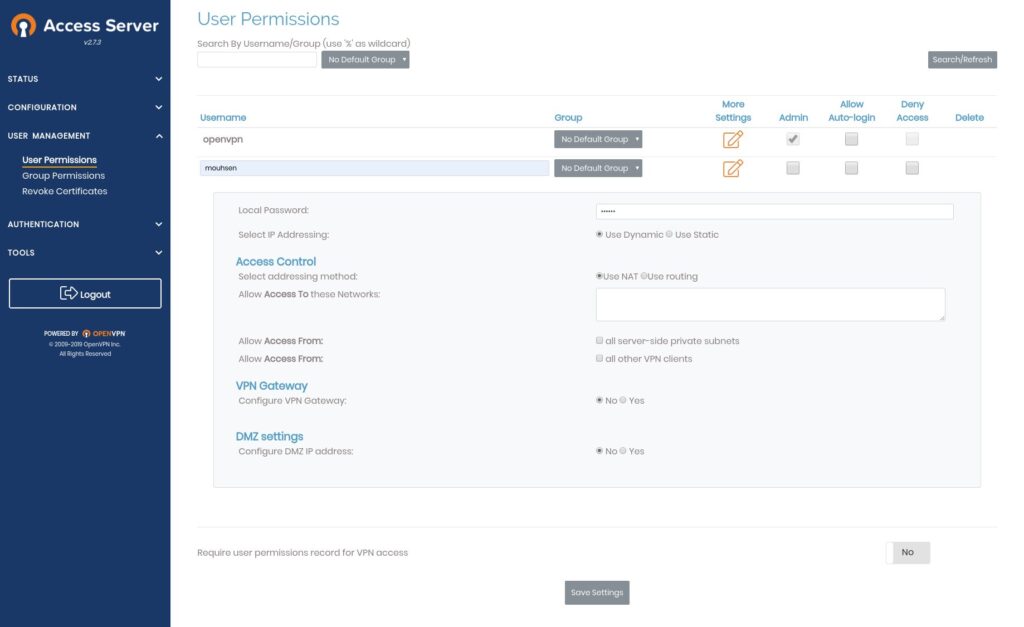
Task: Click the Save Settings button
Action: pyautogui.click(x=597, y=592)
